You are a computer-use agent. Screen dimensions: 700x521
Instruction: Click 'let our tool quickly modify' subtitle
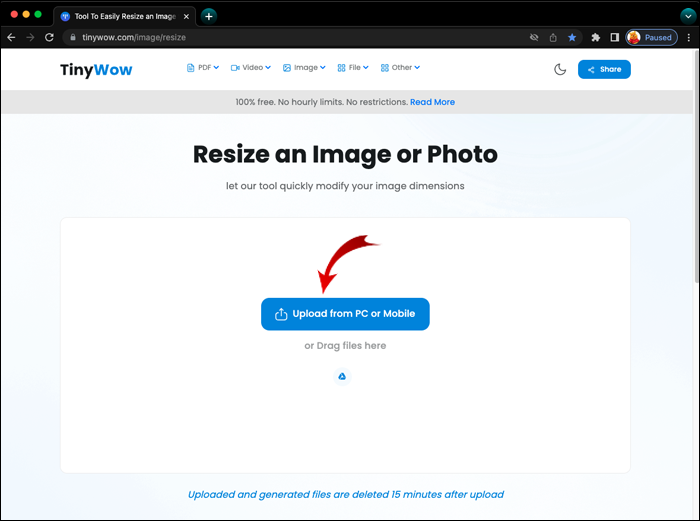(345, 186)
